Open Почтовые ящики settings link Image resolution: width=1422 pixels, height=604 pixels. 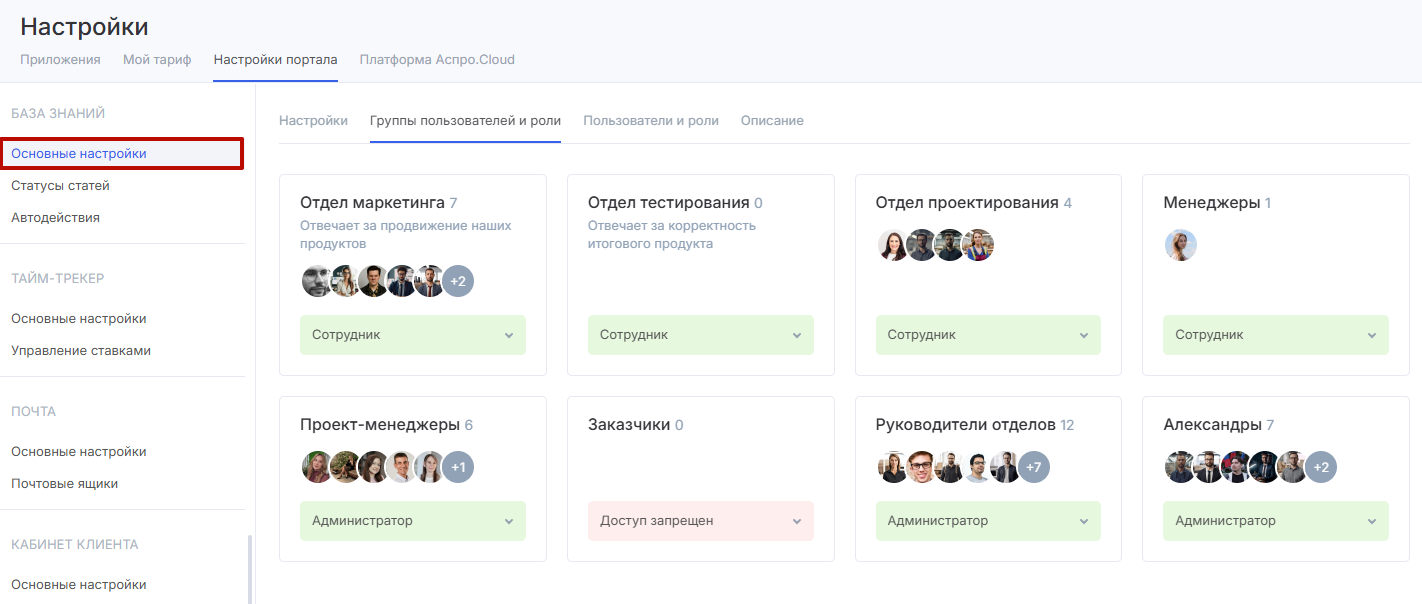tap(65, 484)
